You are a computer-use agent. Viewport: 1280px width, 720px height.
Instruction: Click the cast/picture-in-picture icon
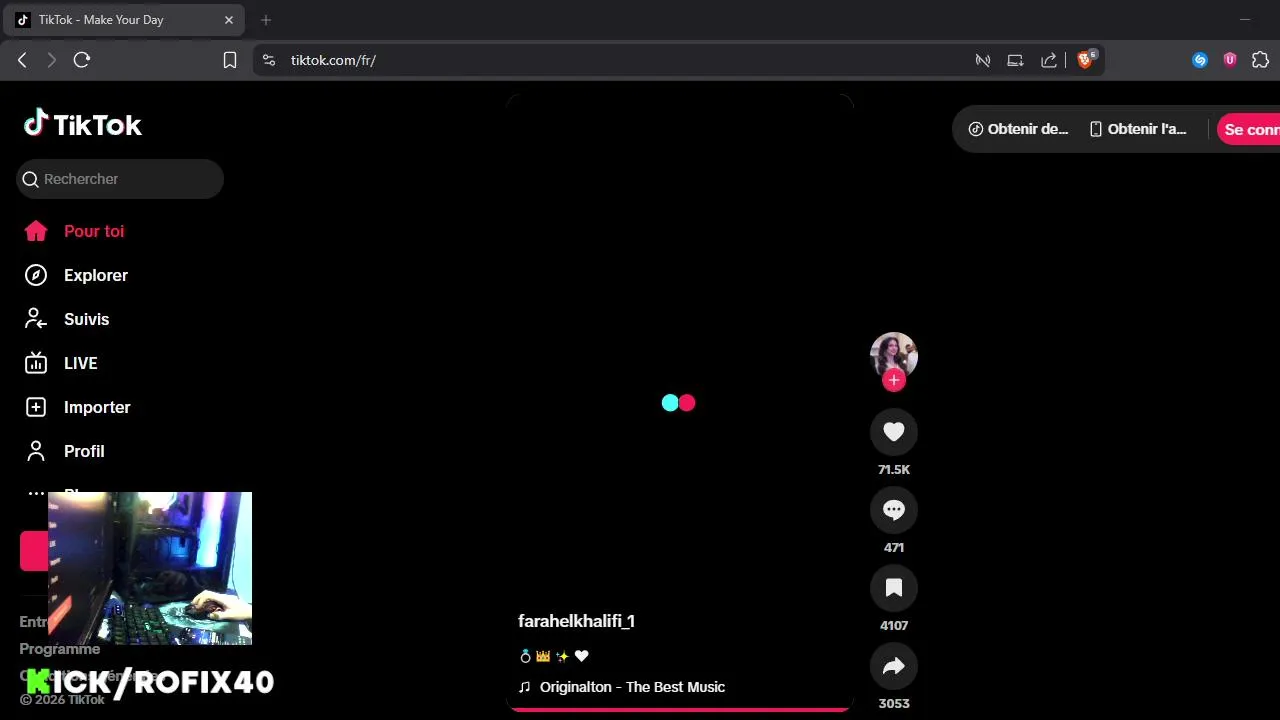point(1015,60)
